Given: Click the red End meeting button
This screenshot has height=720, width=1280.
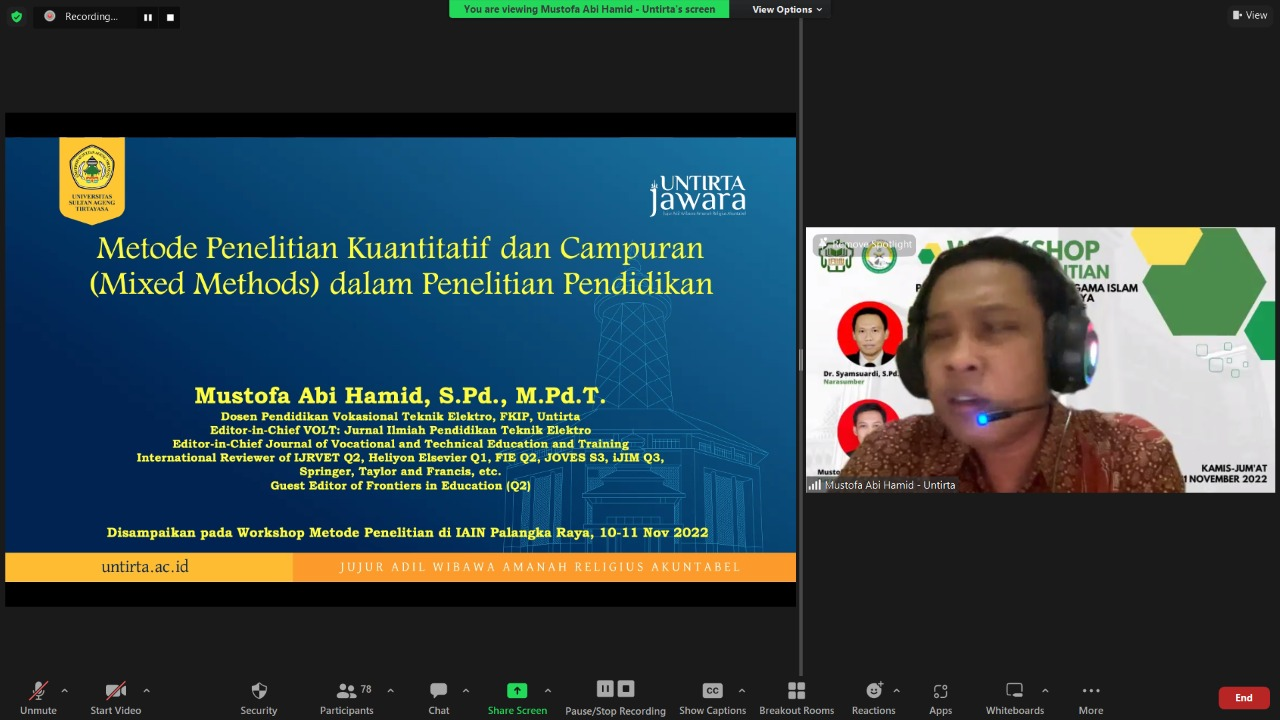Looking at the screenshot, I should [1244, 698].
